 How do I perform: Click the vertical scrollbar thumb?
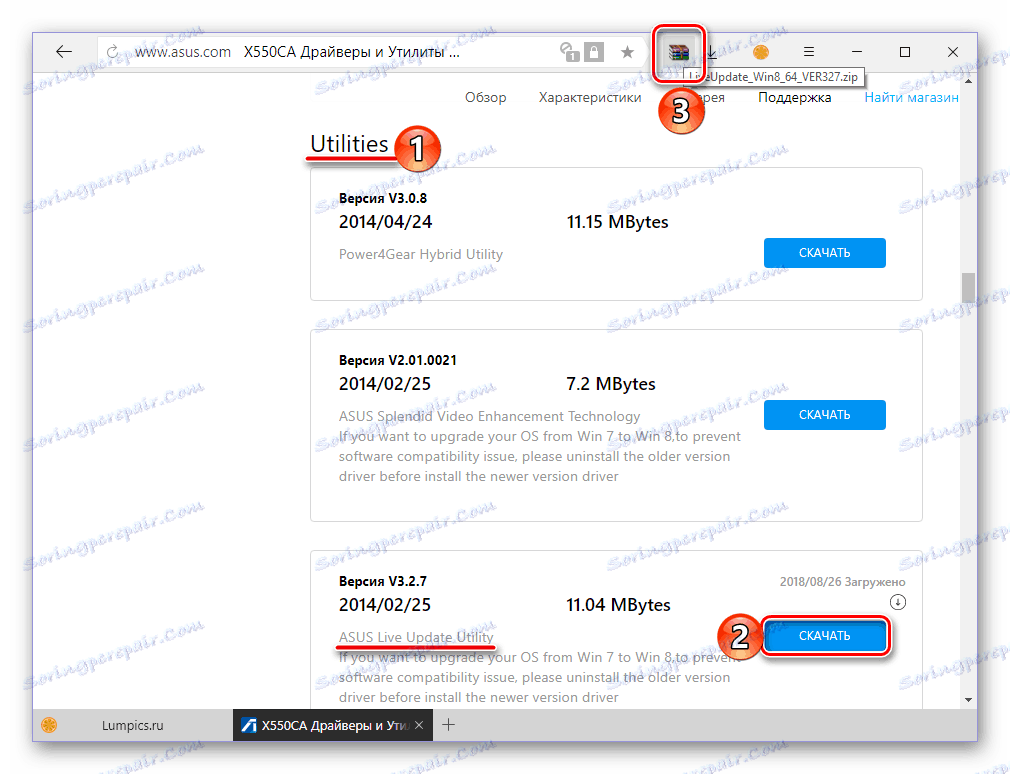[x=968, y=288]
